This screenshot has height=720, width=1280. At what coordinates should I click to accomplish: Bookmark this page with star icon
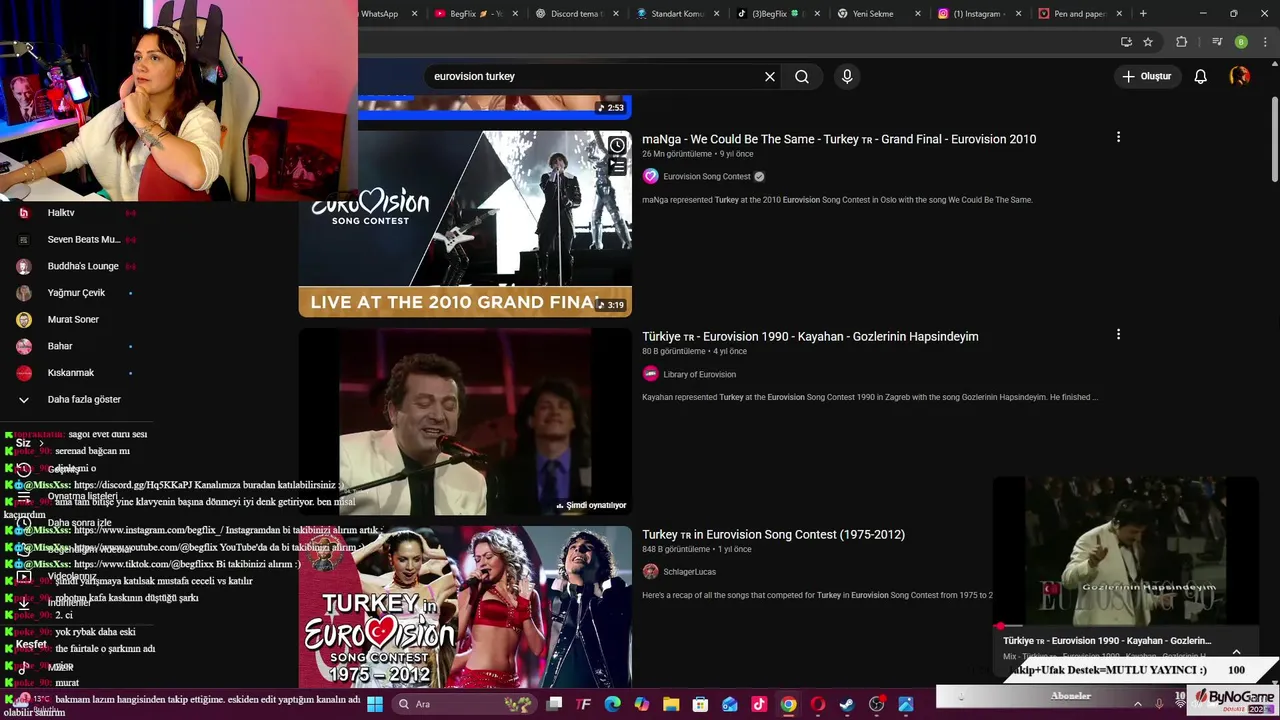point(1148,42)
